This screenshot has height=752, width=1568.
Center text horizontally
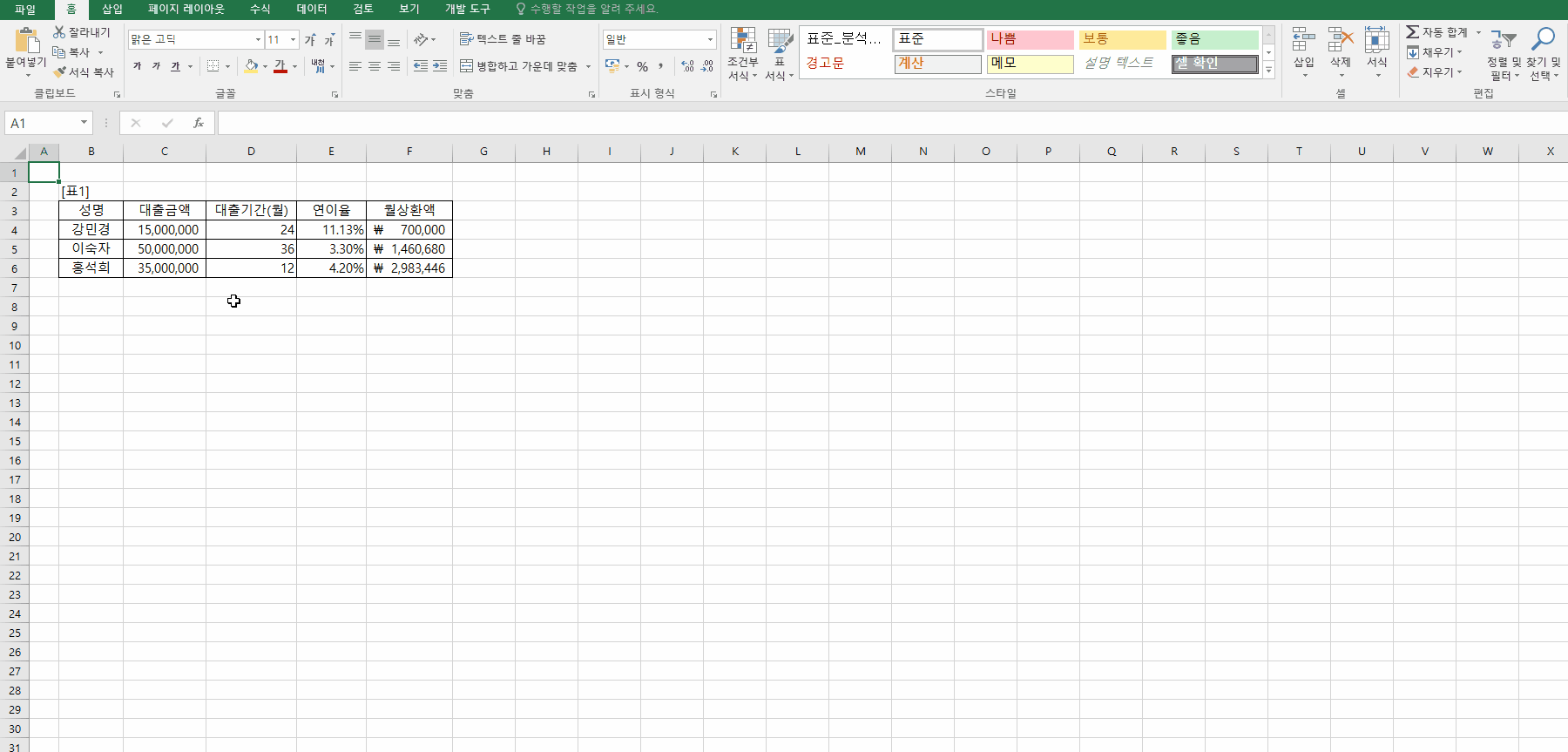(375, 66)
